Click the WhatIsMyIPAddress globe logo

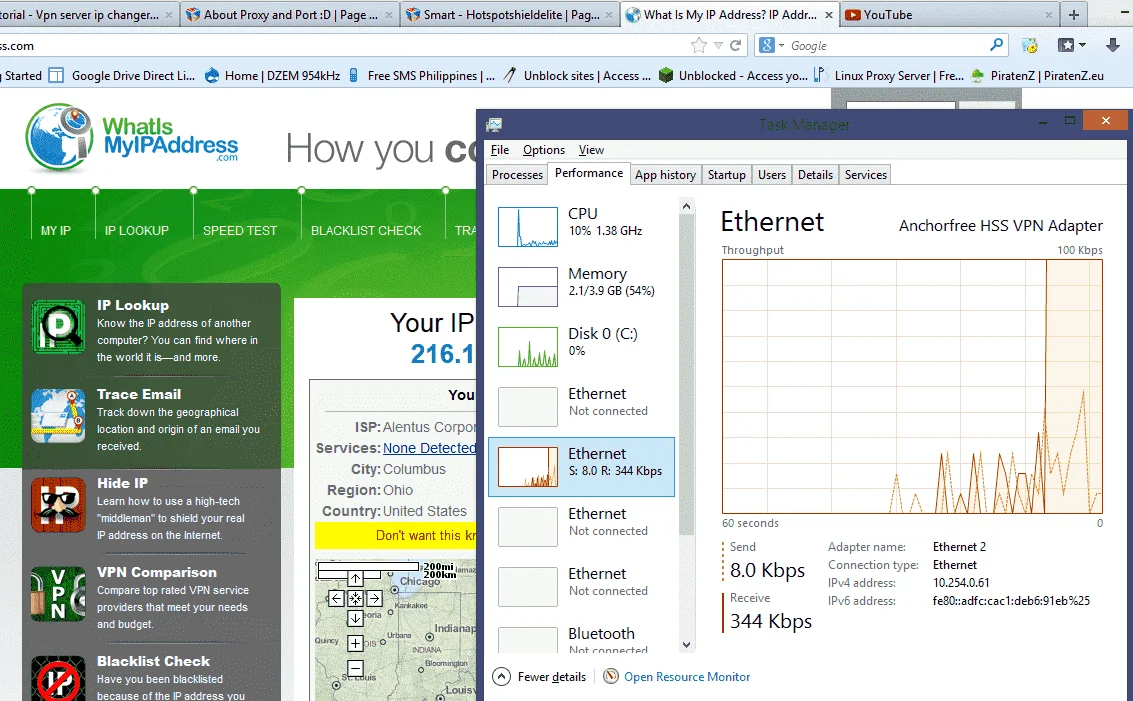(x=59, y=137)
